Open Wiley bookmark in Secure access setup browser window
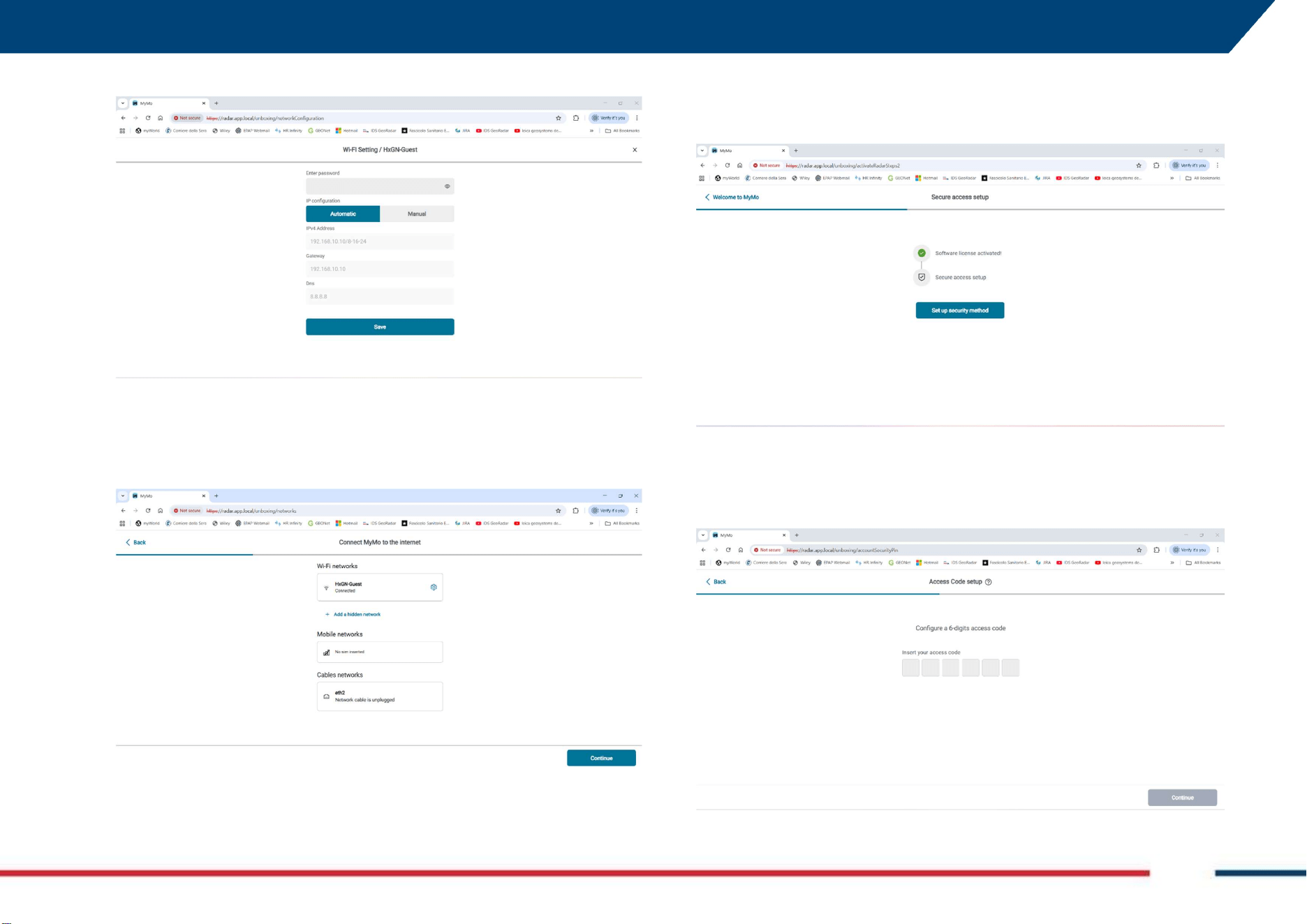Screen dimensions: 1307x924 click(x=801, y=178)
